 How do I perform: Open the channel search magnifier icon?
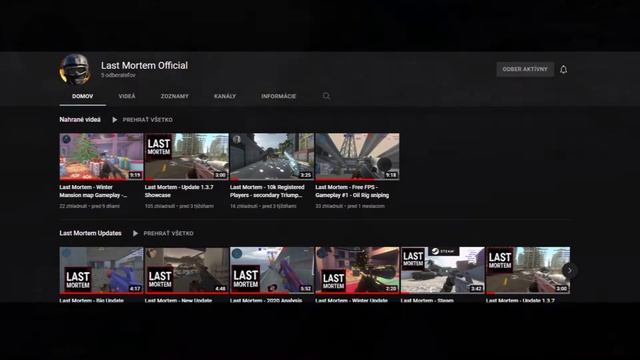[326, 96]
